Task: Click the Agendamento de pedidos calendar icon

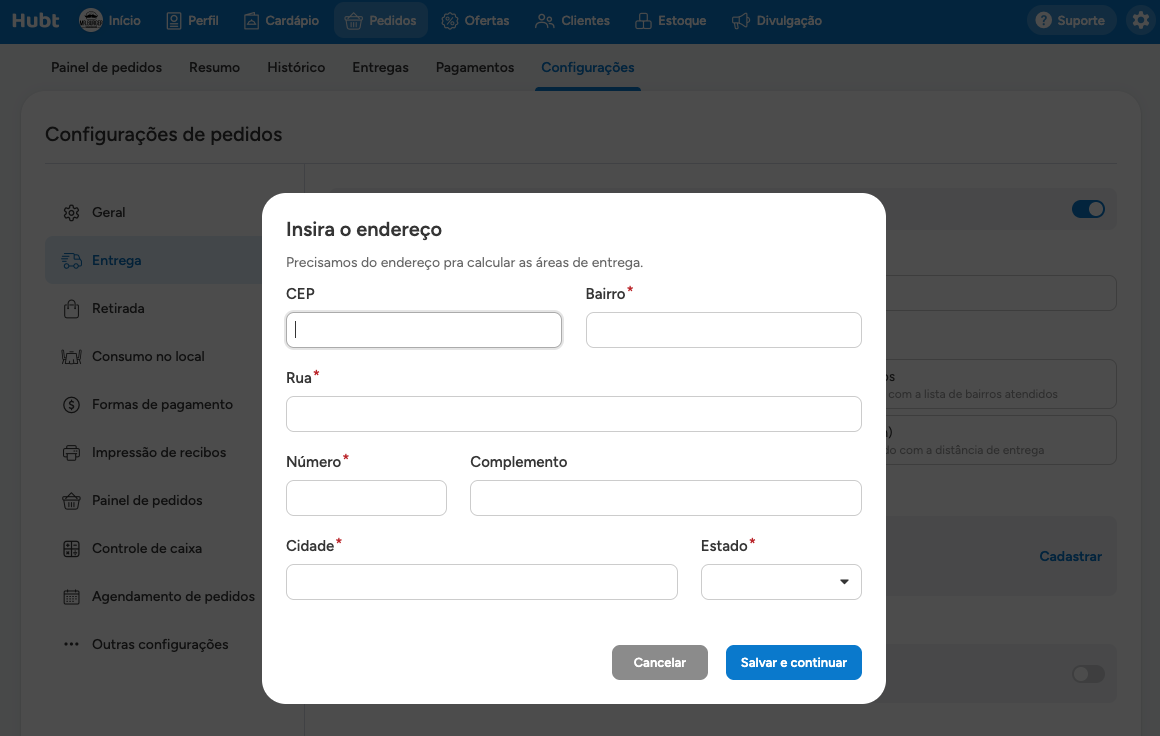Action: [x=71, y=597]
